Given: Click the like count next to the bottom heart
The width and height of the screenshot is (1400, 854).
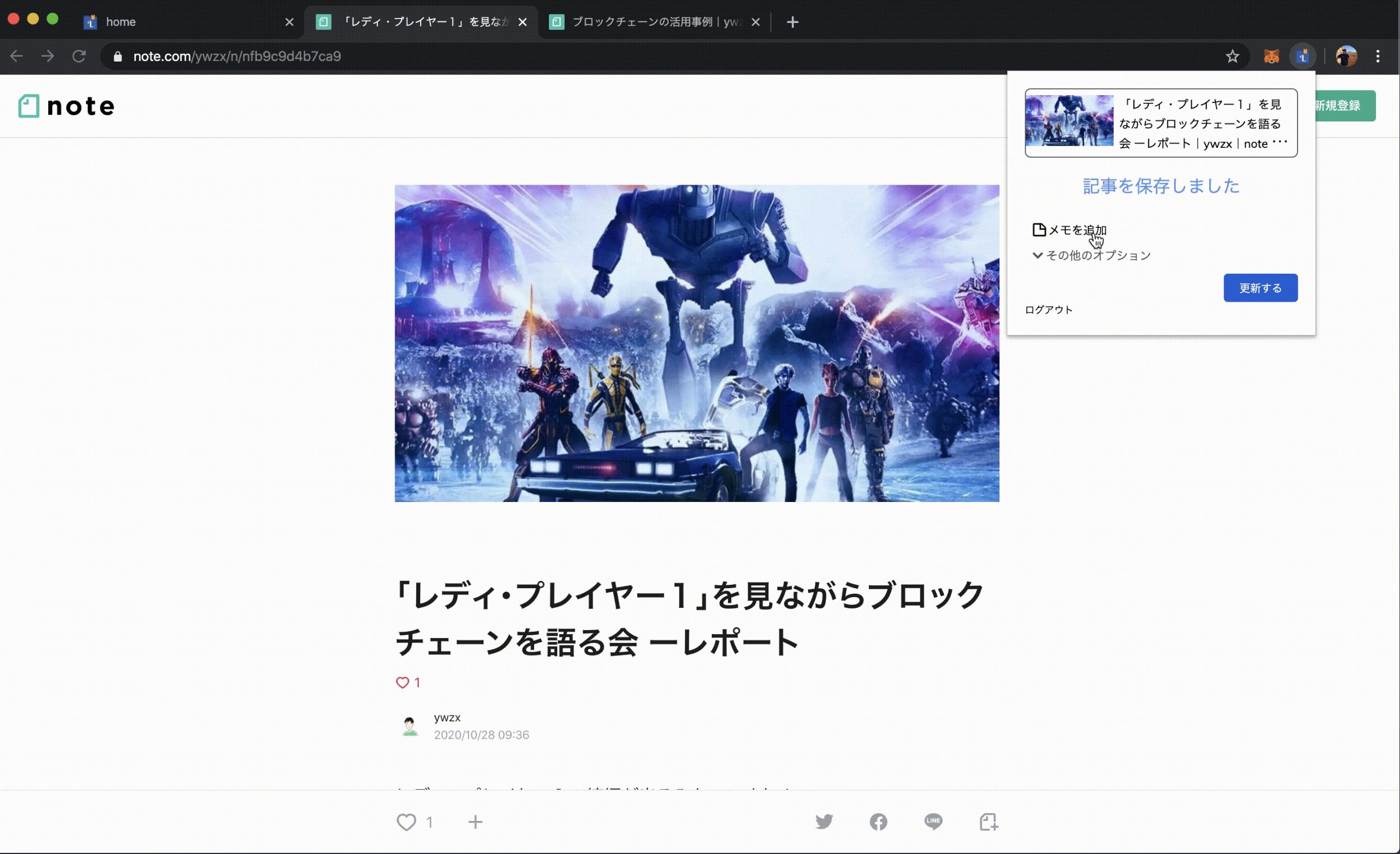Looking at the screenshot, I should click(430, 822).
